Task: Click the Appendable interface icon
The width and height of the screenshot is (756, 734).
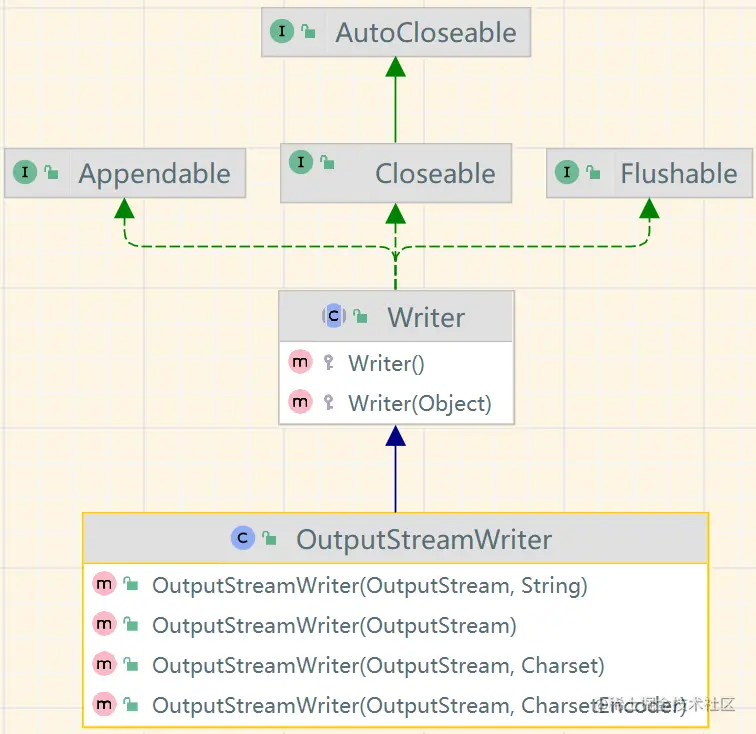Action: click(25, 172)
